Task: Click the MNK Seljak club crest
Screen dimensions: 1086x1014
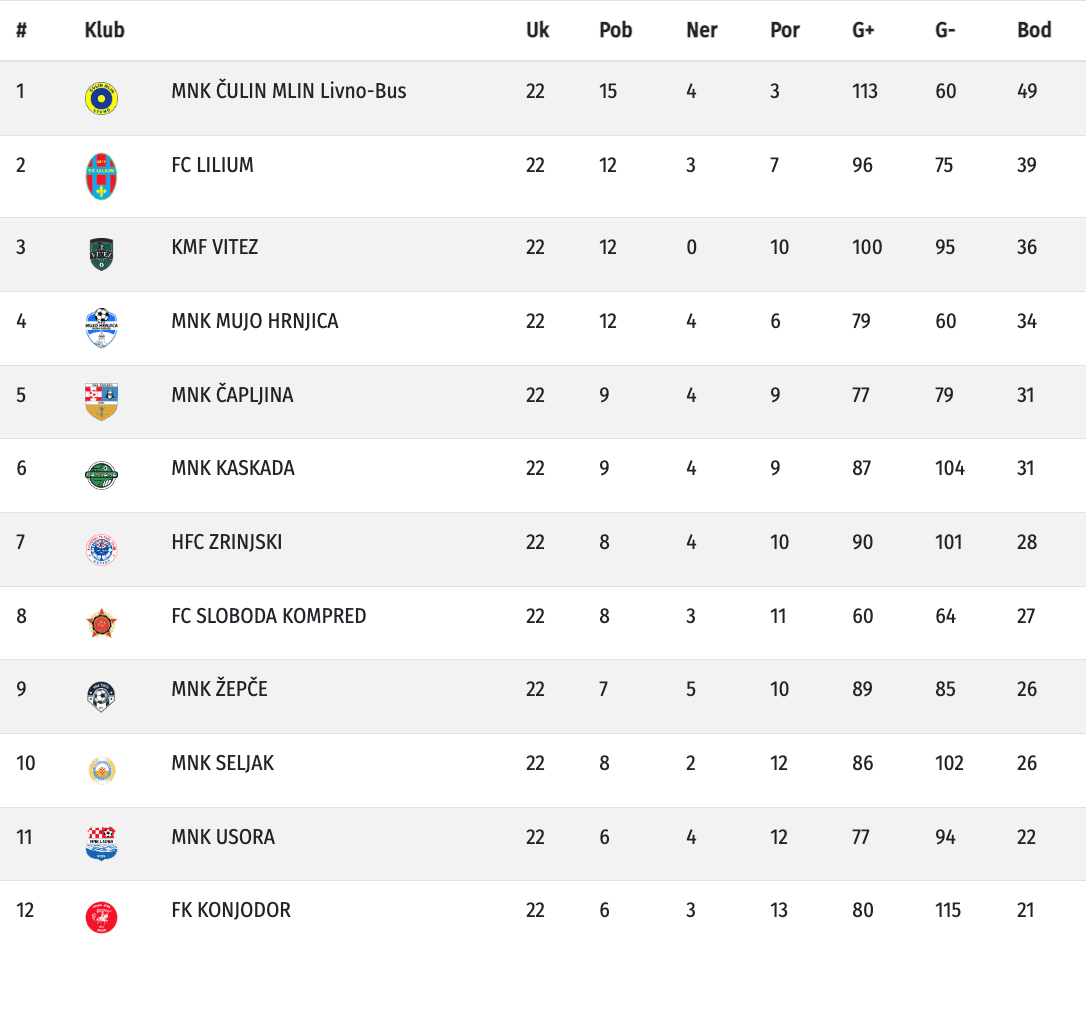Action: click(101, 770)
